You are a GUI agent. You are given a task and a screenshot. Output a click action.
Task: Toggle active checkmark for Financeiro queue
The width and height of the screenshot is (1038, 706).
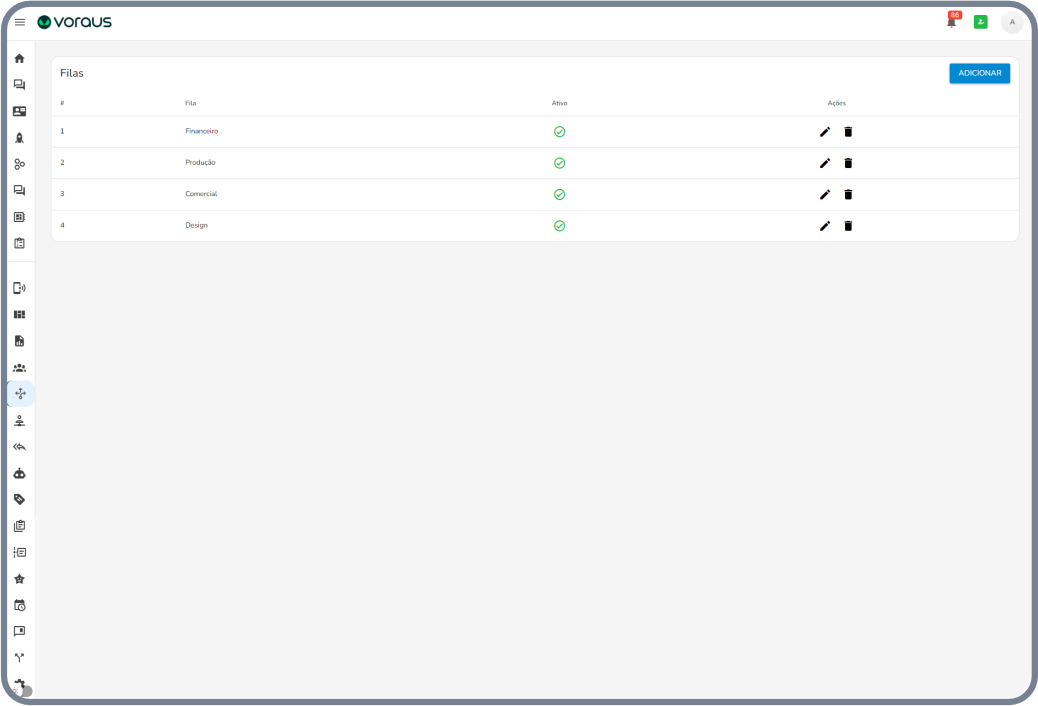(x=559, y=131)
